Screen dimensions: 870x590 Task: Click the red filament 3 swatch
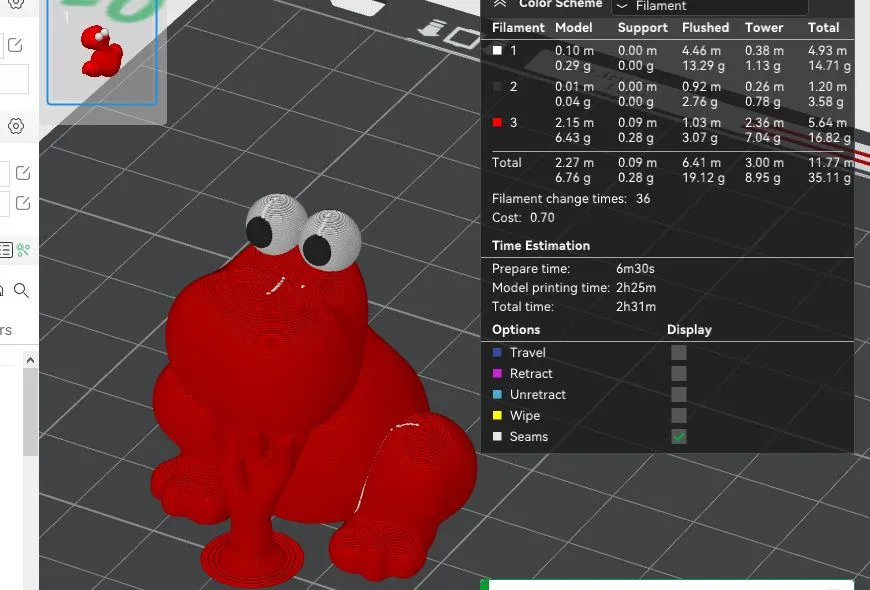498,122
